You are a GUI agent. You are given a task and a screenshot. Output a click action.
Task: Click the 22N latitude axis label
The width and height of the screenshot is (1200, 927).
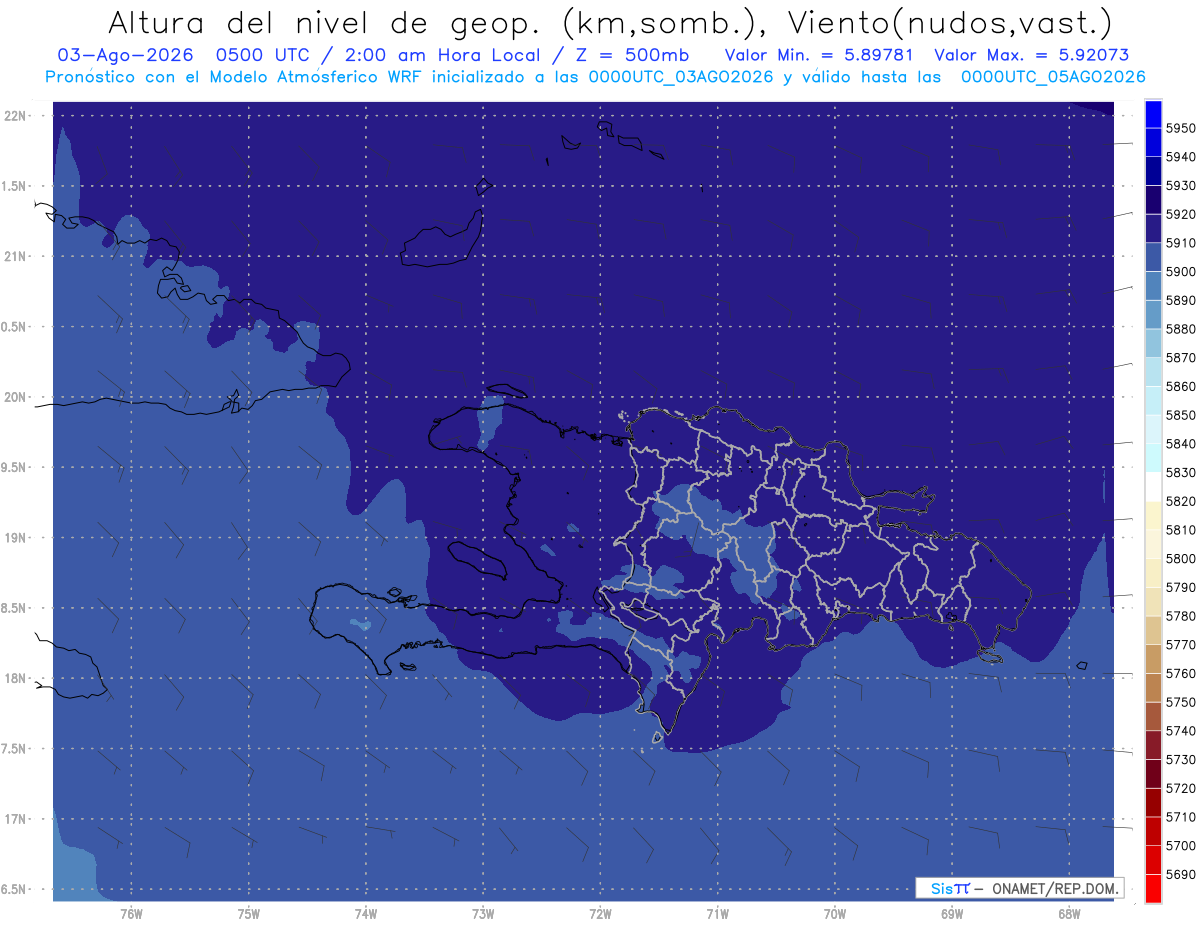coord(15,116)
